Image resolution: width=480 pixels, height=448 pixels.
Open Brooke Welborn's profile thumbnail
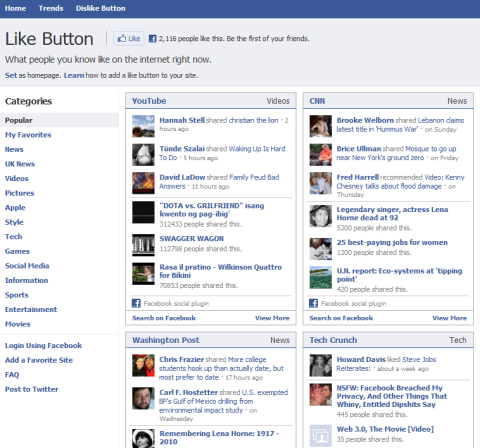coord(321,126)
